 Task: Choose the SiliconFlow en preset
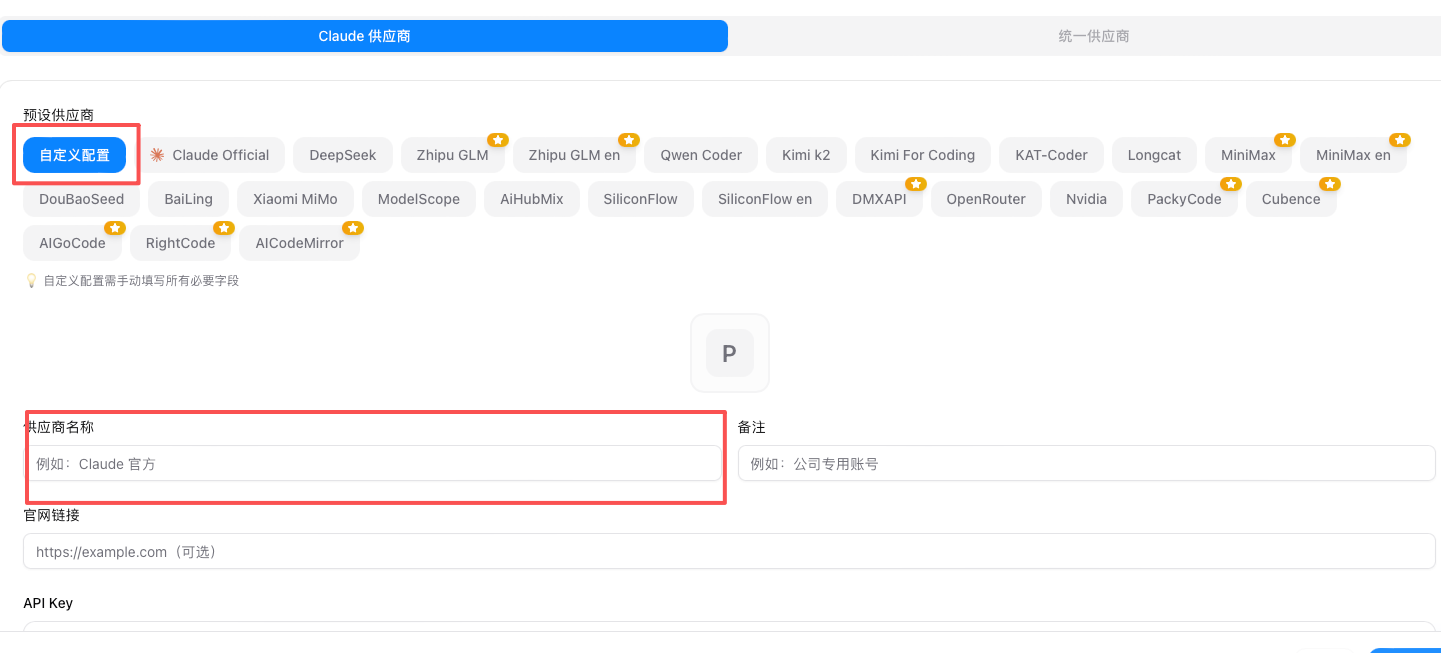765,199
